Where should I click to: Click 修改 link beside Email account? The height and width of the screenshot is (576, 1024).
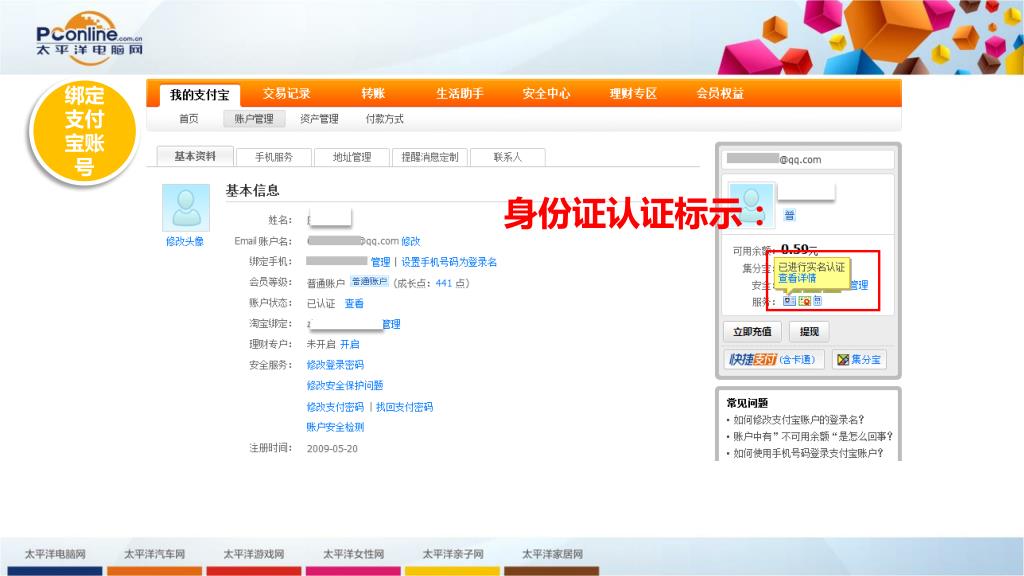[x=411, y=241]
